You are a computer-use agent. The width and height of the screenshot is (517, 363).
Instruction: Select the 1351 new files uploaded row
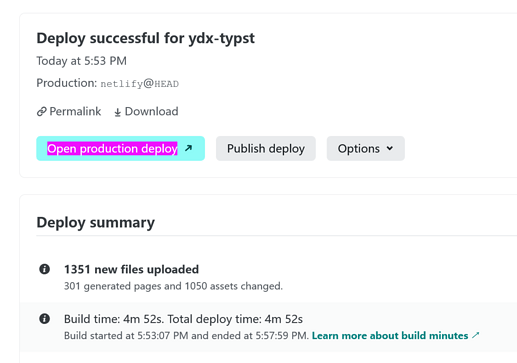pyautogui.click(x=268, y=277)
